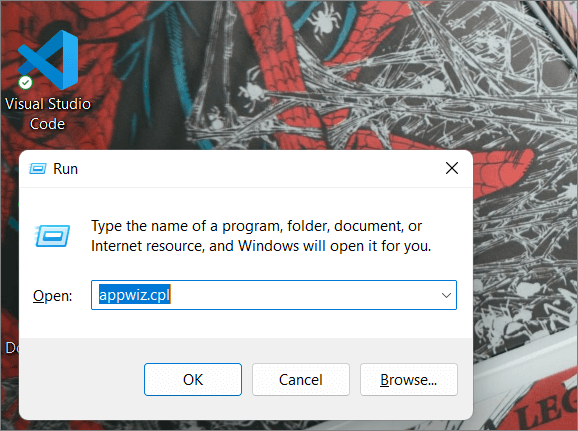Click the "Run" title text
The height and width of the screenshot is (431, 578).
click(x=65, y=169)
